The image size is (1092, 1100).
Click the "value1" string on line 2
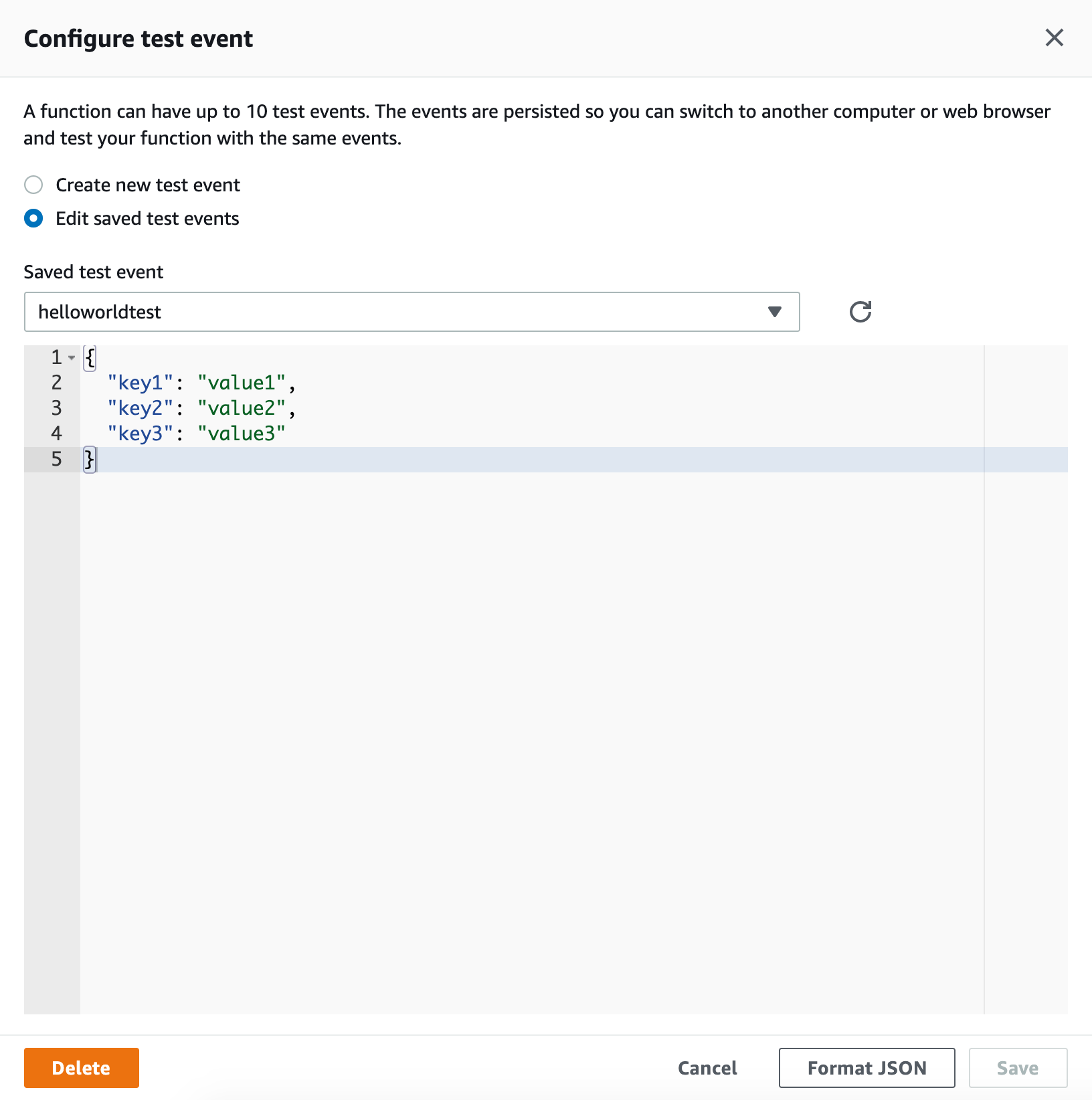(x=242, y=383)
